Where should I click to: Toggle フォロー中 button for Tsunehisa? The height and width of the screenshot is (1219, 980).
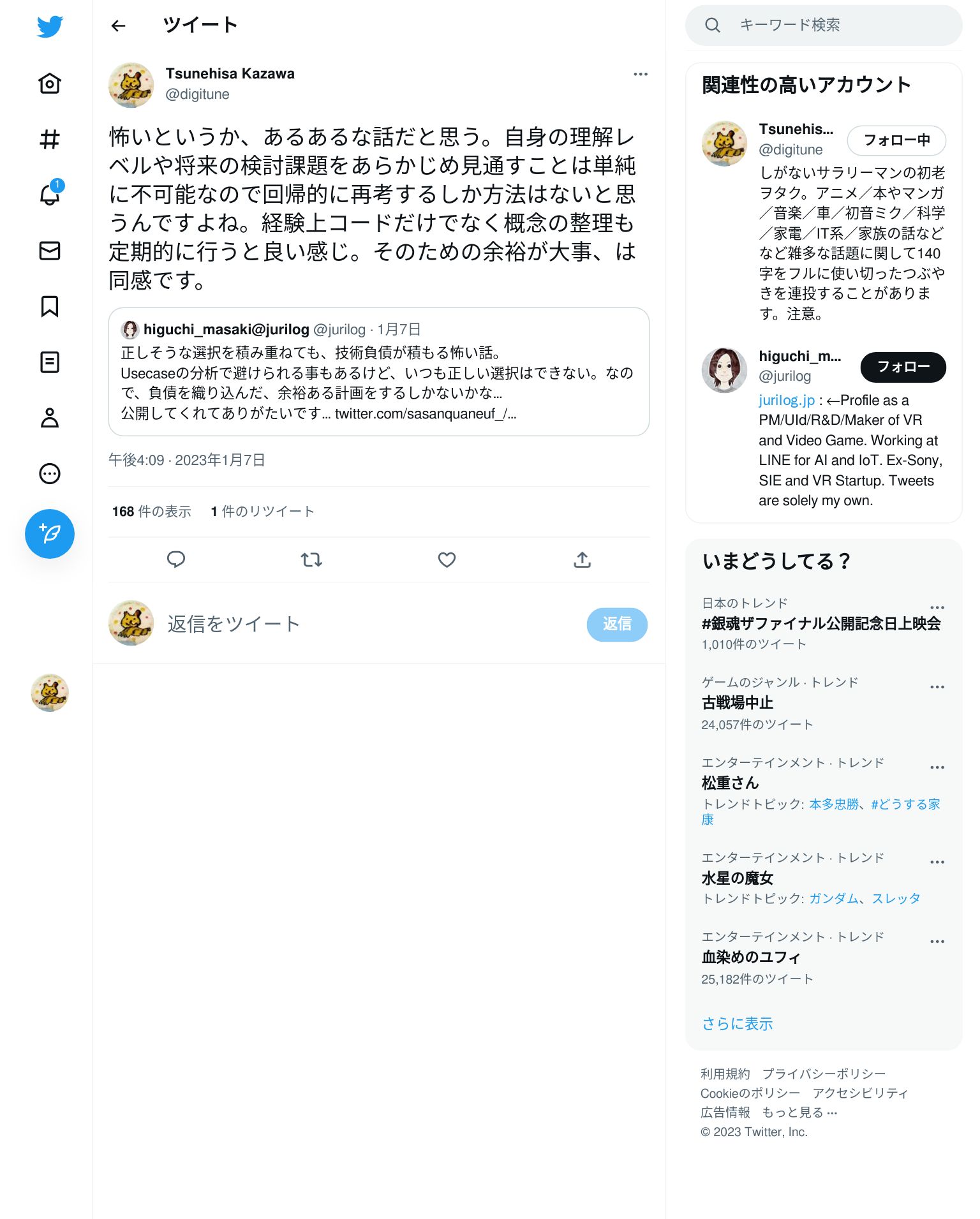pos(896,140)
